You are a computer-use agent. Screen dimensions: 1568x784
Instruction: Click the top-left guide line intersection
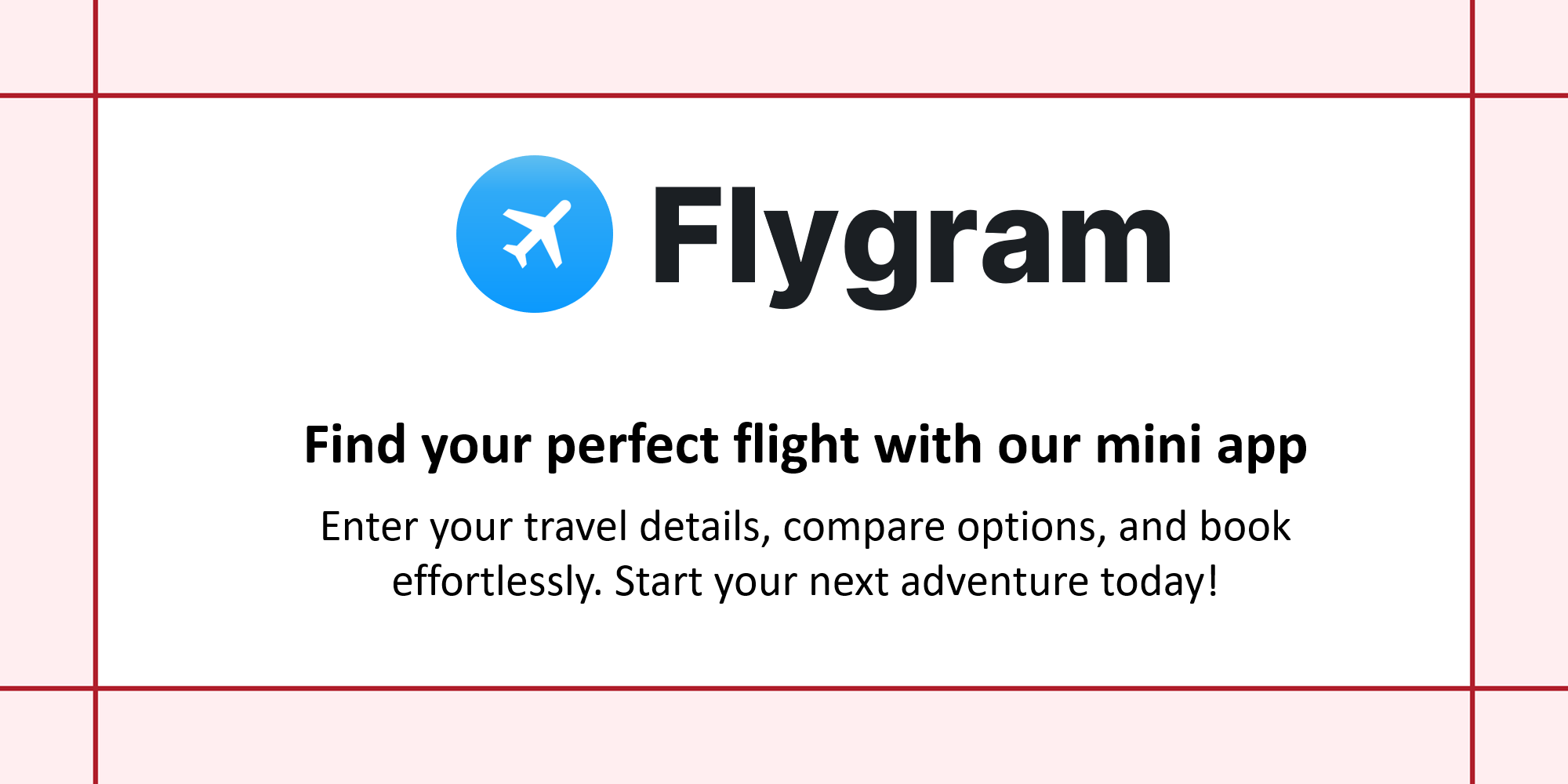(96, 96)
